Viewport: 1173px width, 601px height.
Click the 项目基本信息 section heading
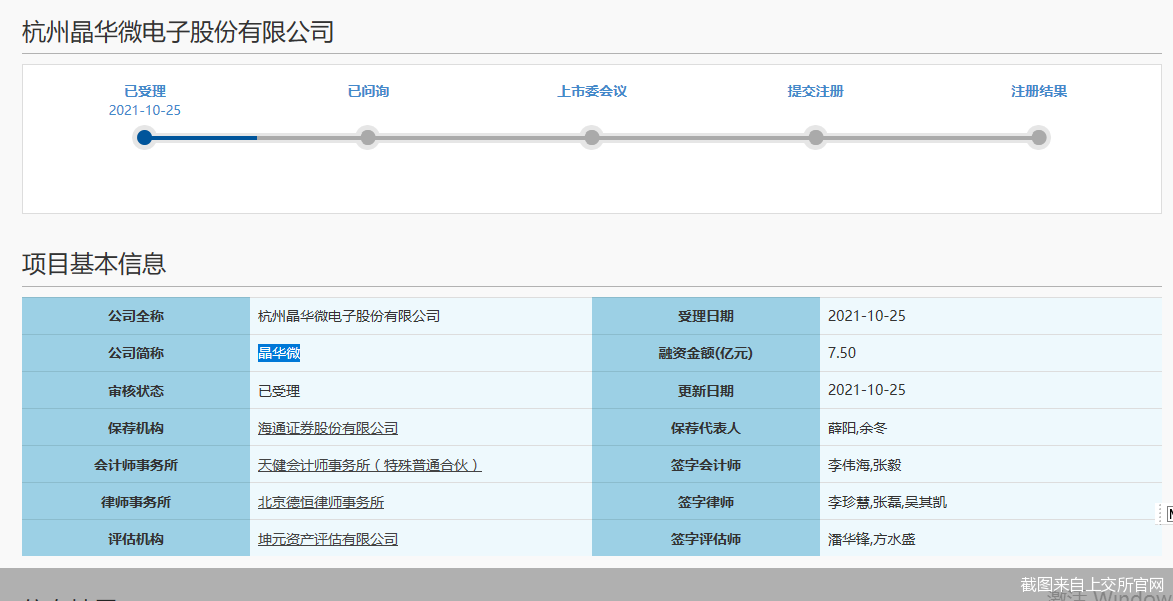coord(94,263)
